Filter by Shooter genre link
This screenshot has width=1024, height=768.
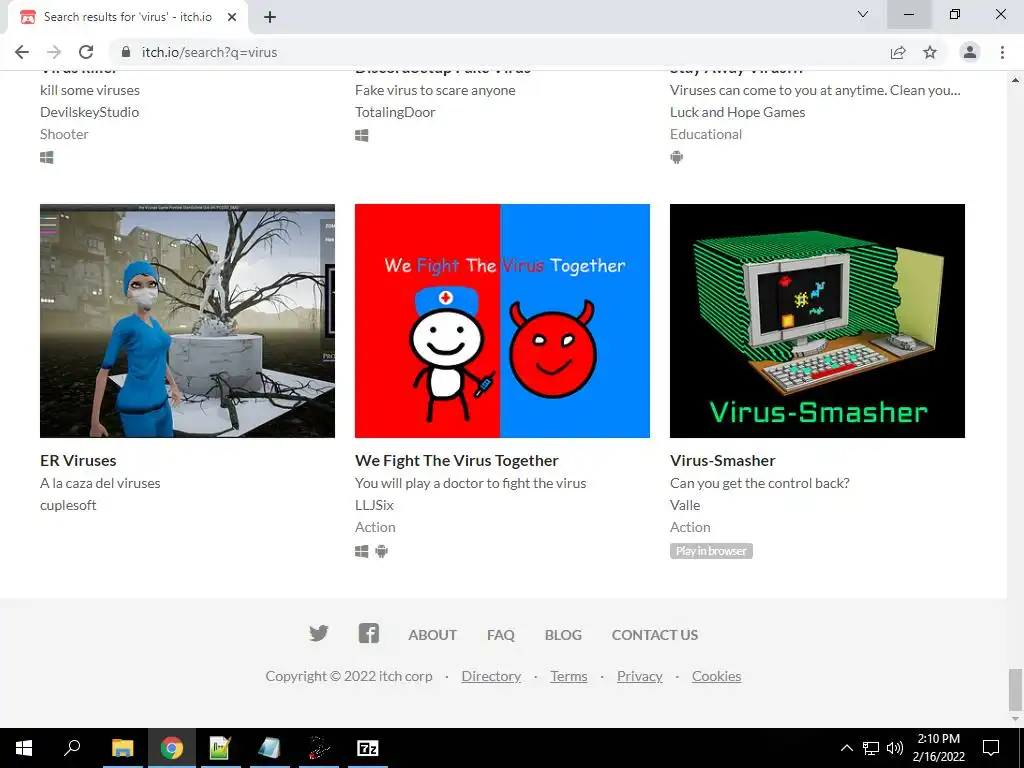[x=64, y=134]
